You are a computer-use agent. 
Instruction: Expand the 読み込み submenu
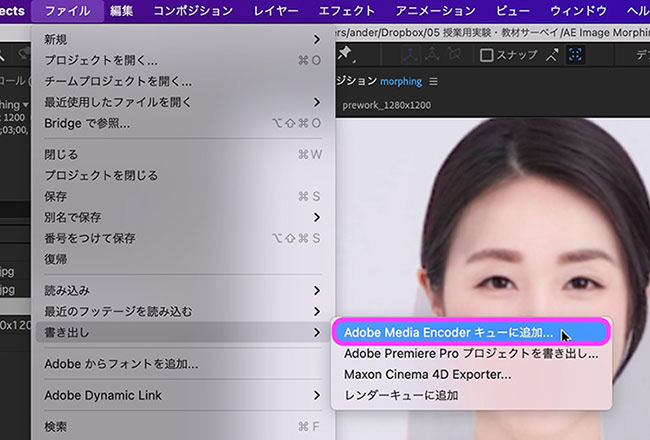tap(183, 290)
